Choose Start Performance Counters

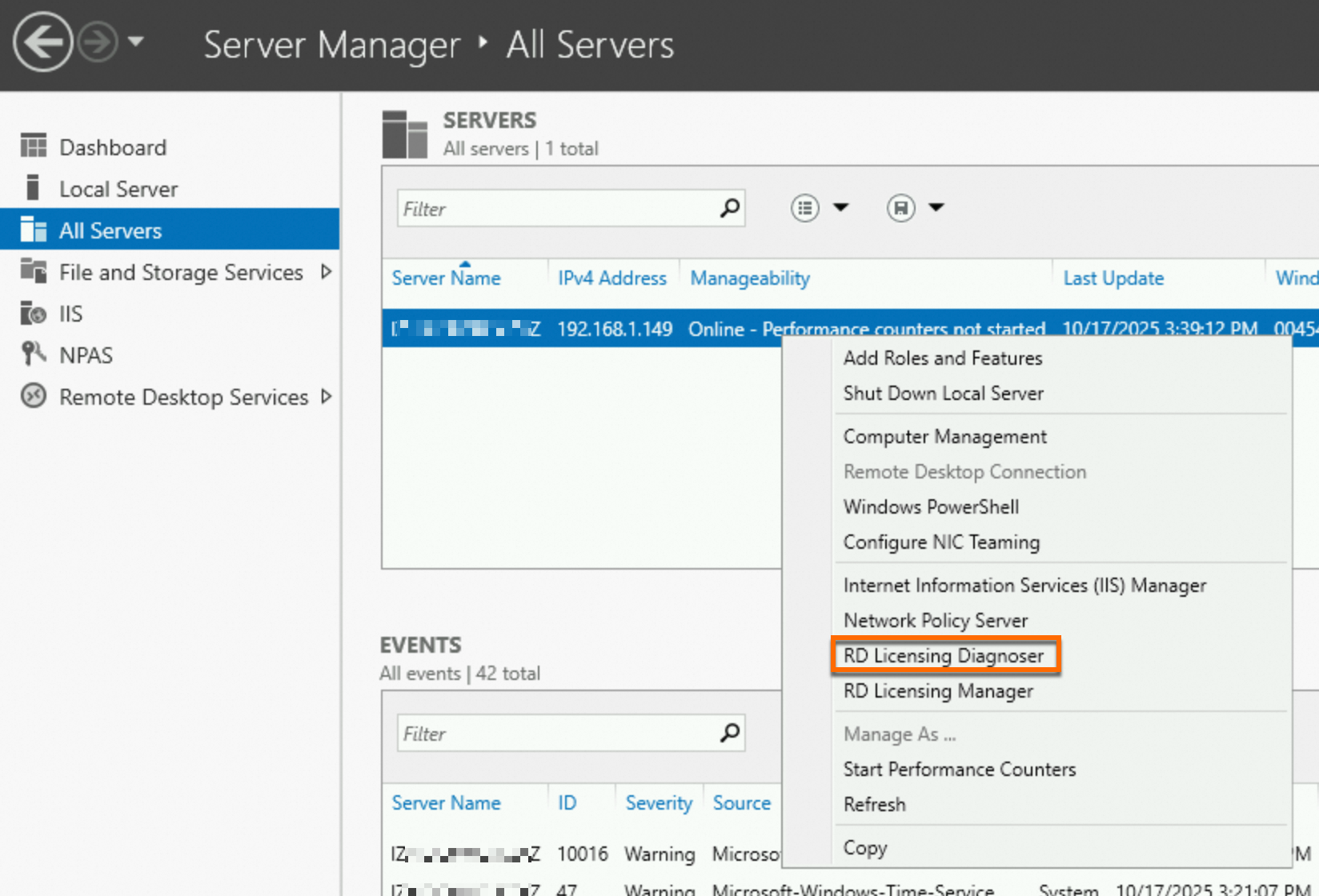(x=960, y=769)
